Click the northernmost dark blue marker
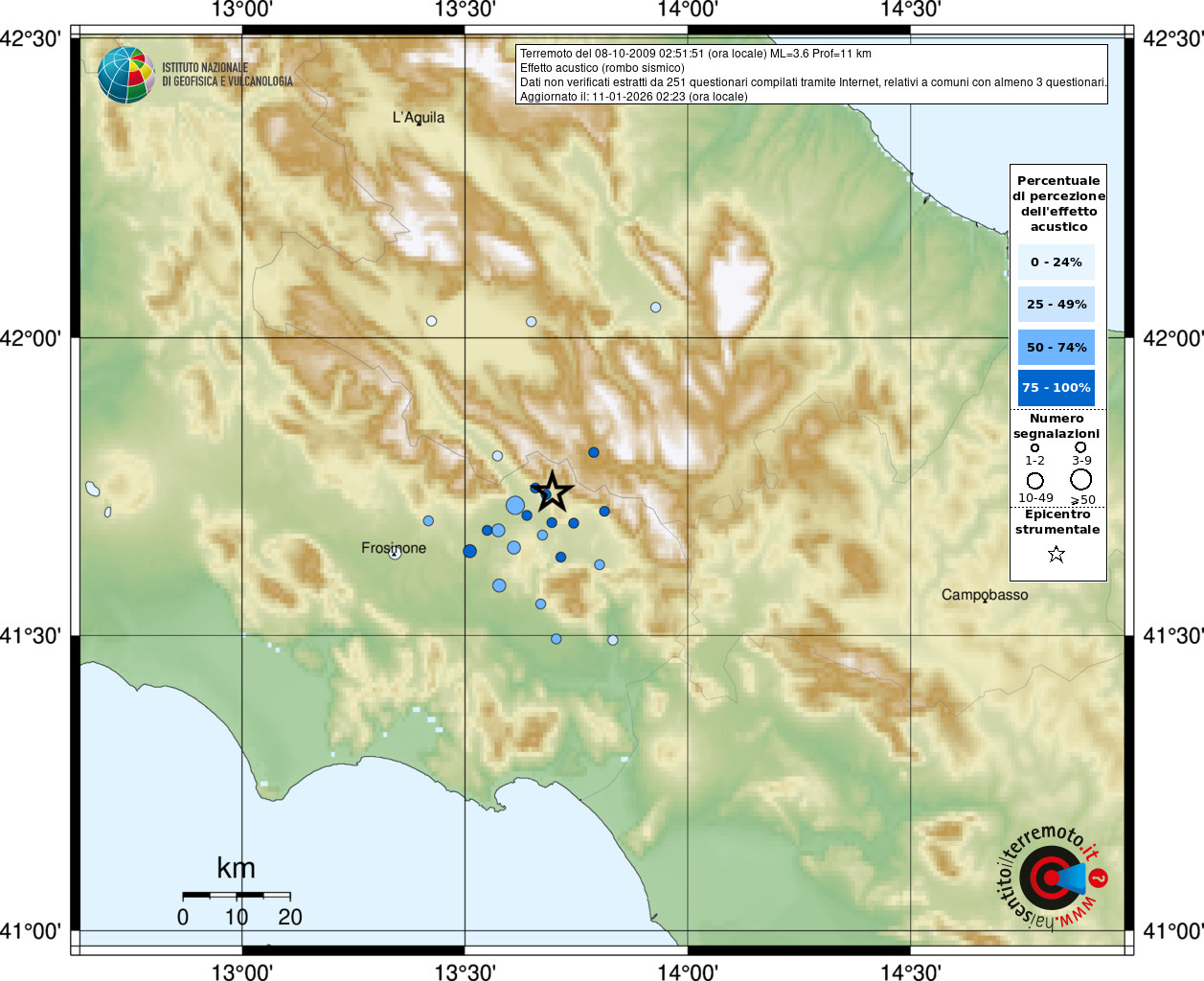 pyautogui.click(x=594, y=452)
